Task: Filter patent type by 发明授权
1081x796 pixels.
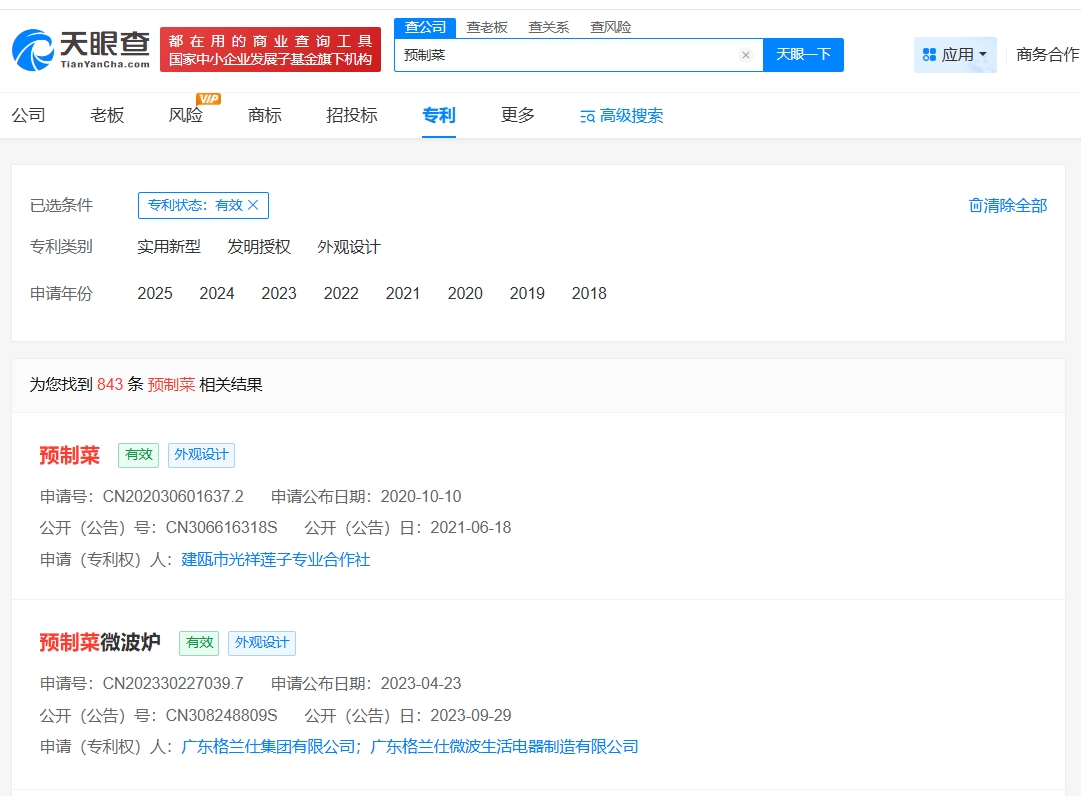Action: pos(259,247)
